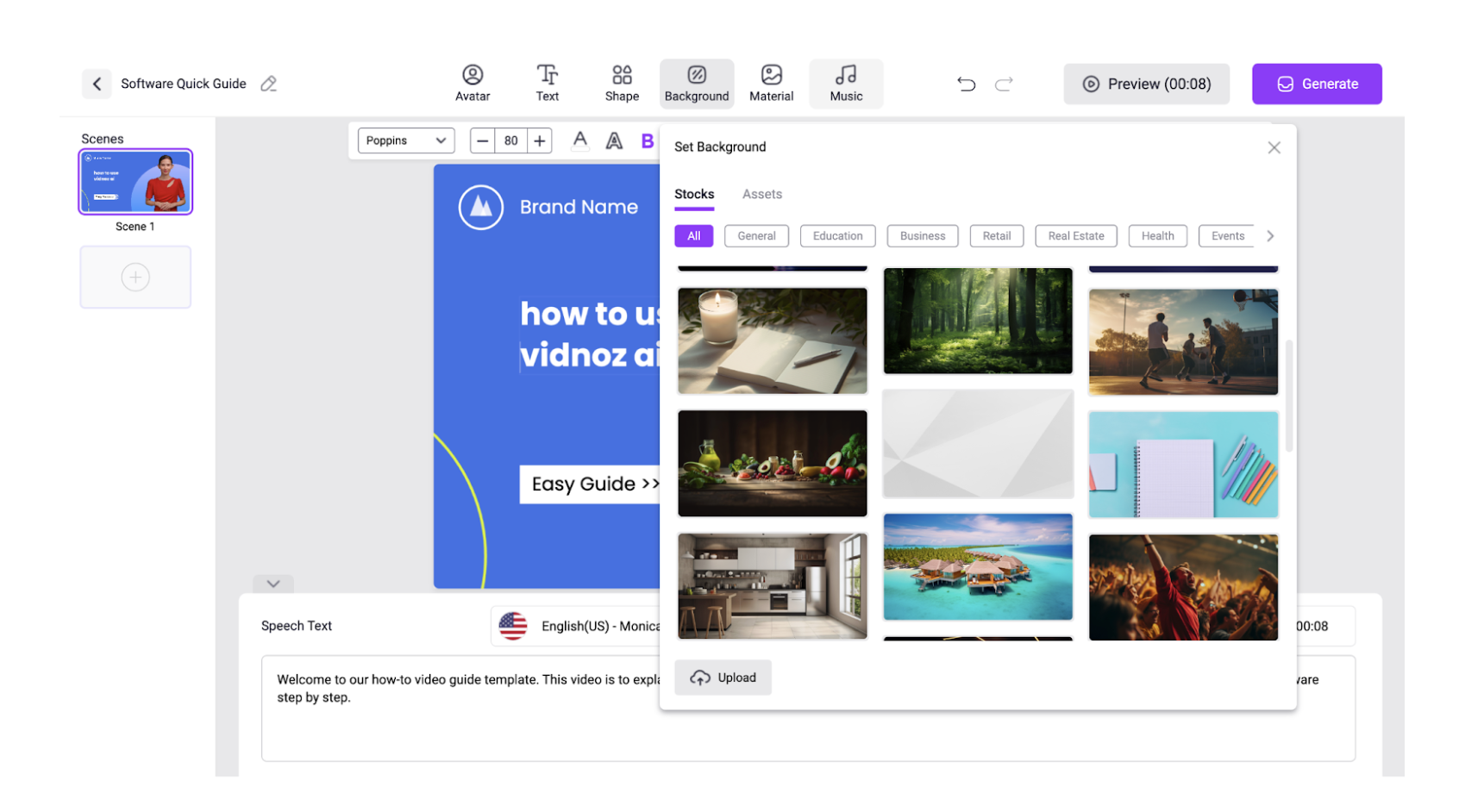Choose the notebook and pencils background
The image size is (1459, 812).
pyautogui.click(x=1183, y=465)
